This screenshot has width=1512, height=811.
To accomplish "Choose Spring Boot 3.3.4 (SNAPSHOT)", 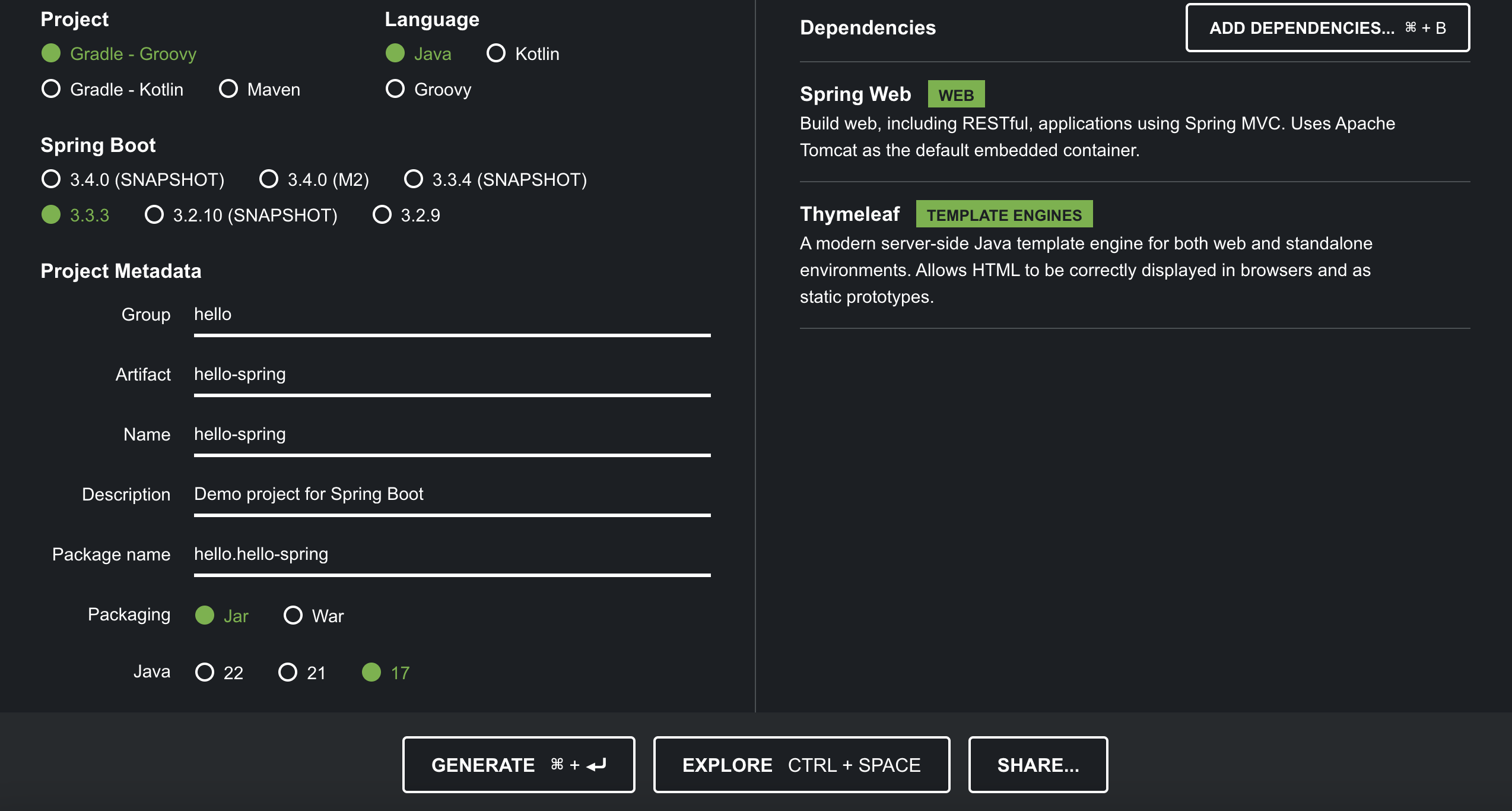I will (x=414, y=179).
